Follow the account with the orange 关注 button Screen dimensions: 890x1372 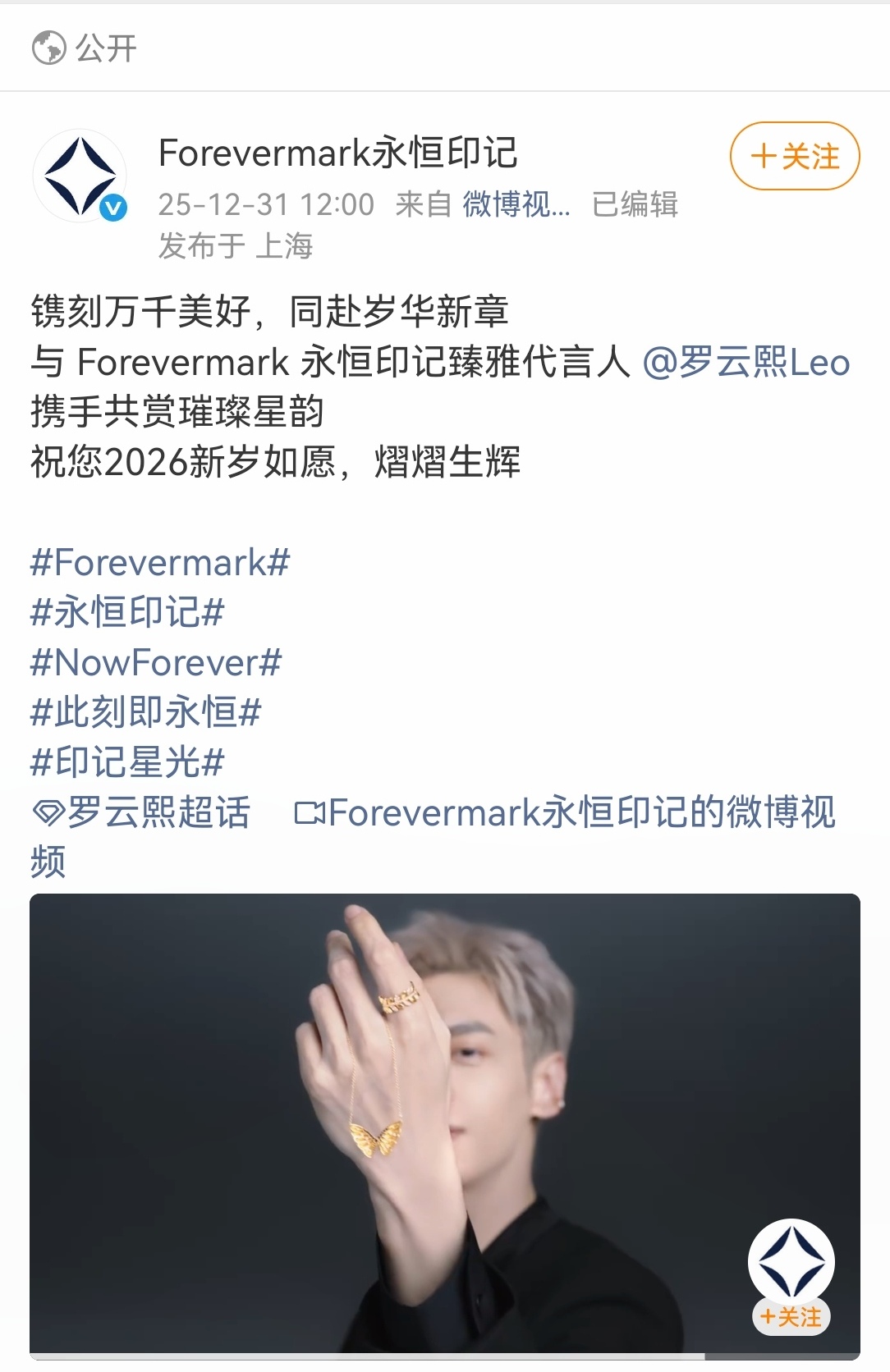pyautogui.click(x=795, y=156)
